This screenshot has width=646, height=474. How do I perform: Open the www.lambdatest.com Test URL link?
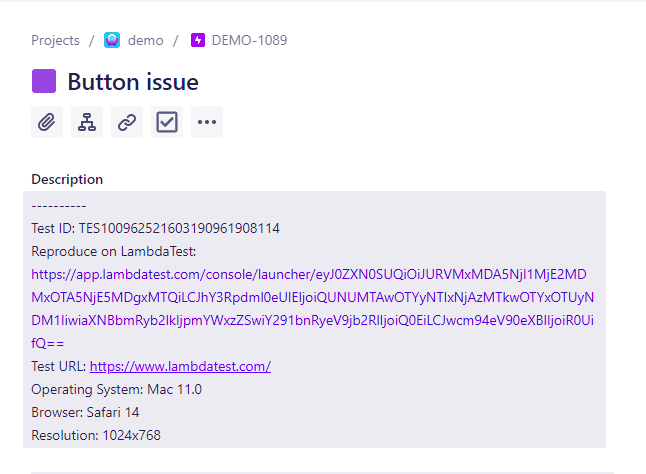pyautogui.click(x=180, y=366)
